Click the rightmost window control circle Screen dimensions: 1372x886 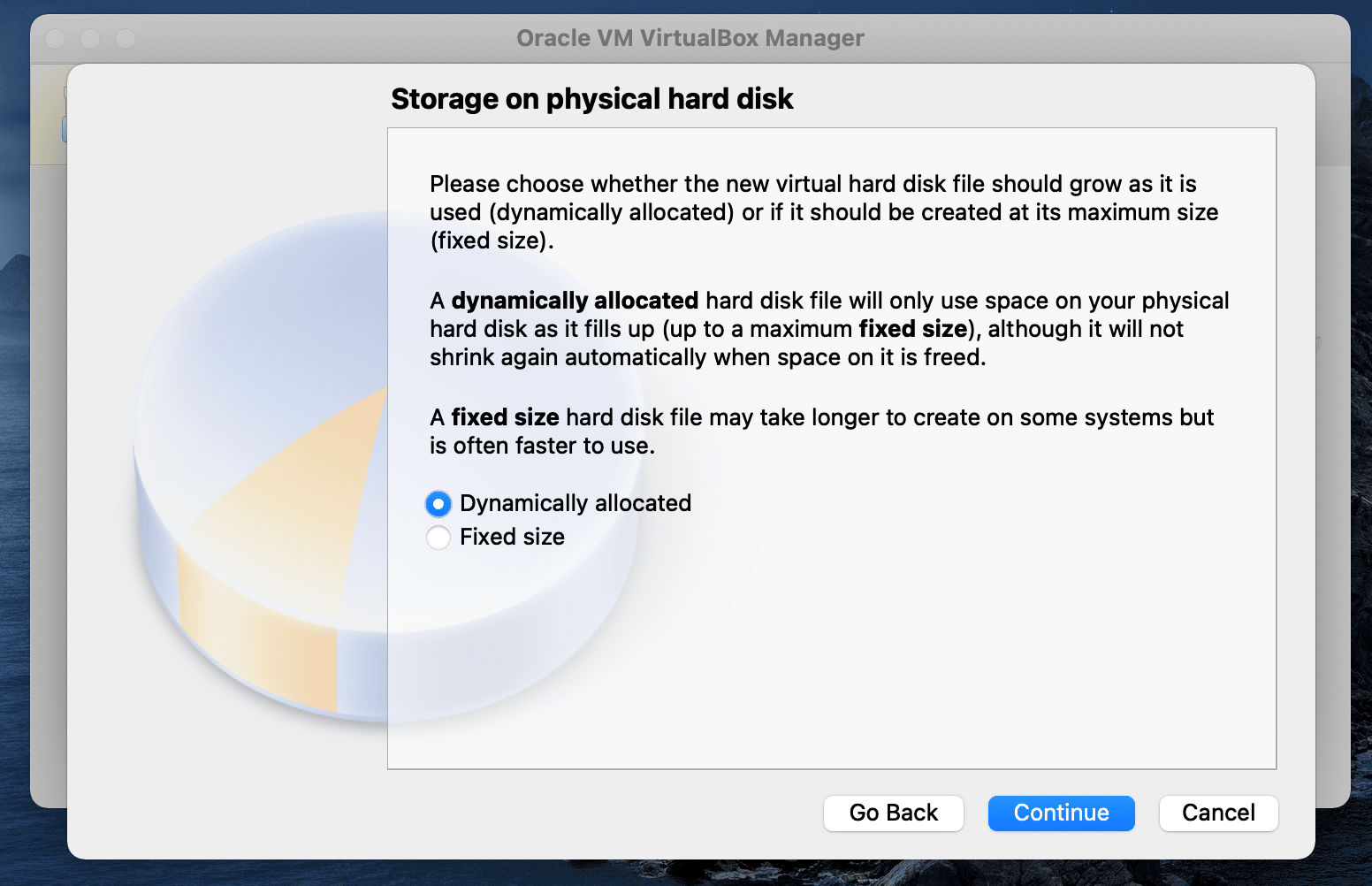126,39
